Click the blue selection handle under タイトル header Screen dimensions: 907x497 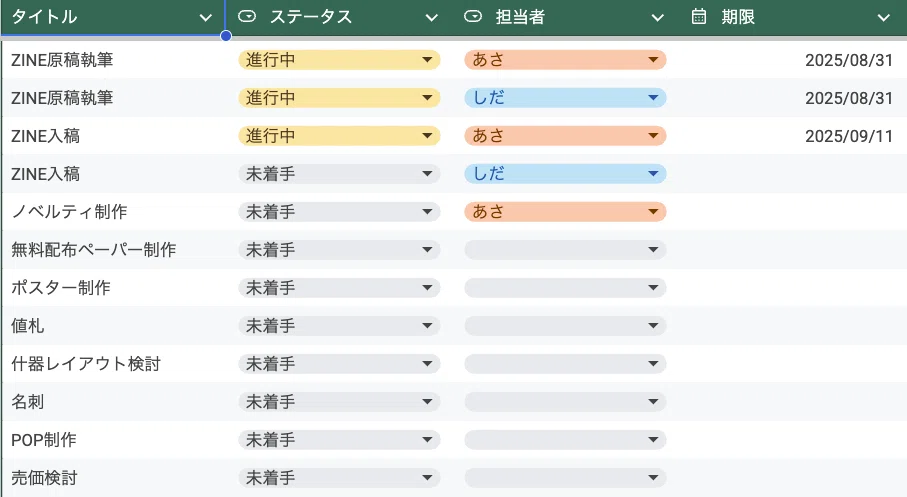pos(226,36)
